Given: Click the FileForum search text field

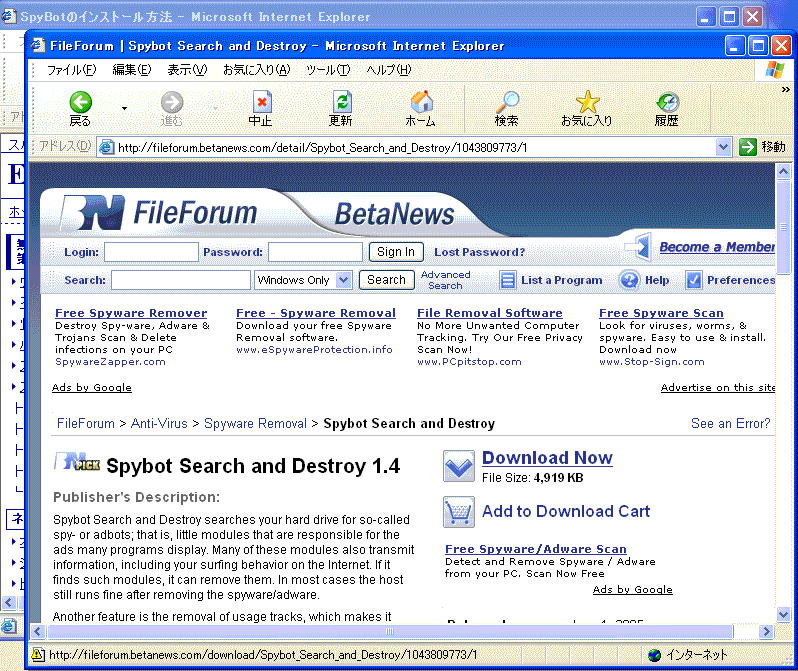Looking at the screenshot, I should 181,280.
